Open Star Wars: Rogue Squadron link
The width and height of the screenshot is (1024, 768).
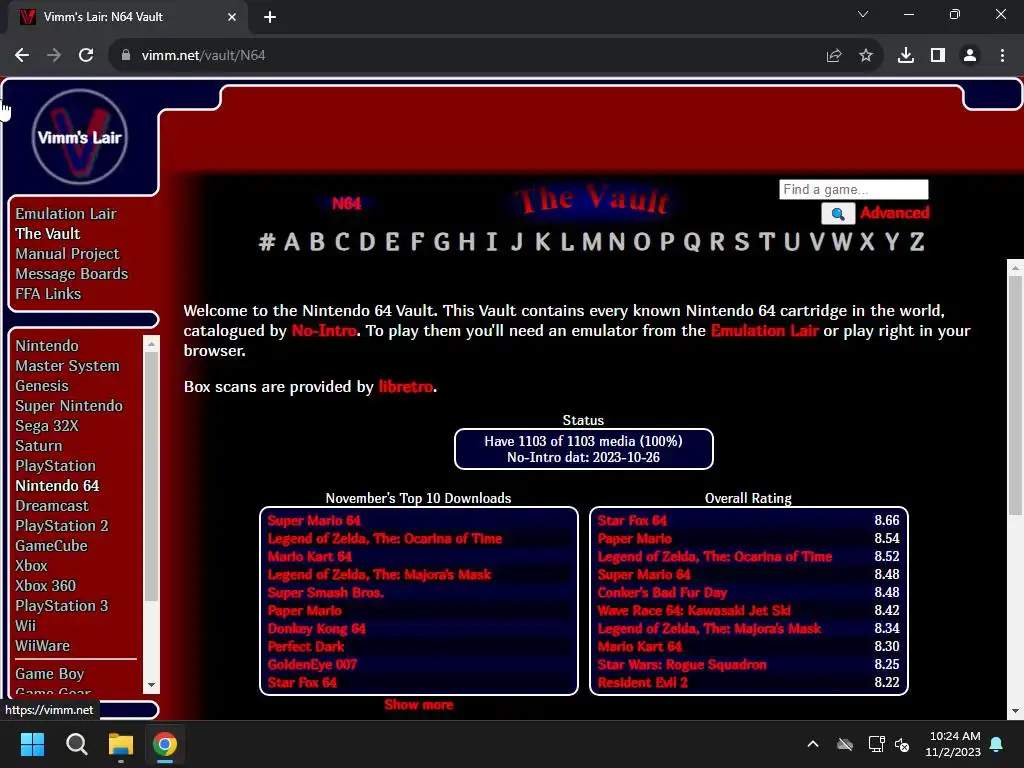coord(682,664)
